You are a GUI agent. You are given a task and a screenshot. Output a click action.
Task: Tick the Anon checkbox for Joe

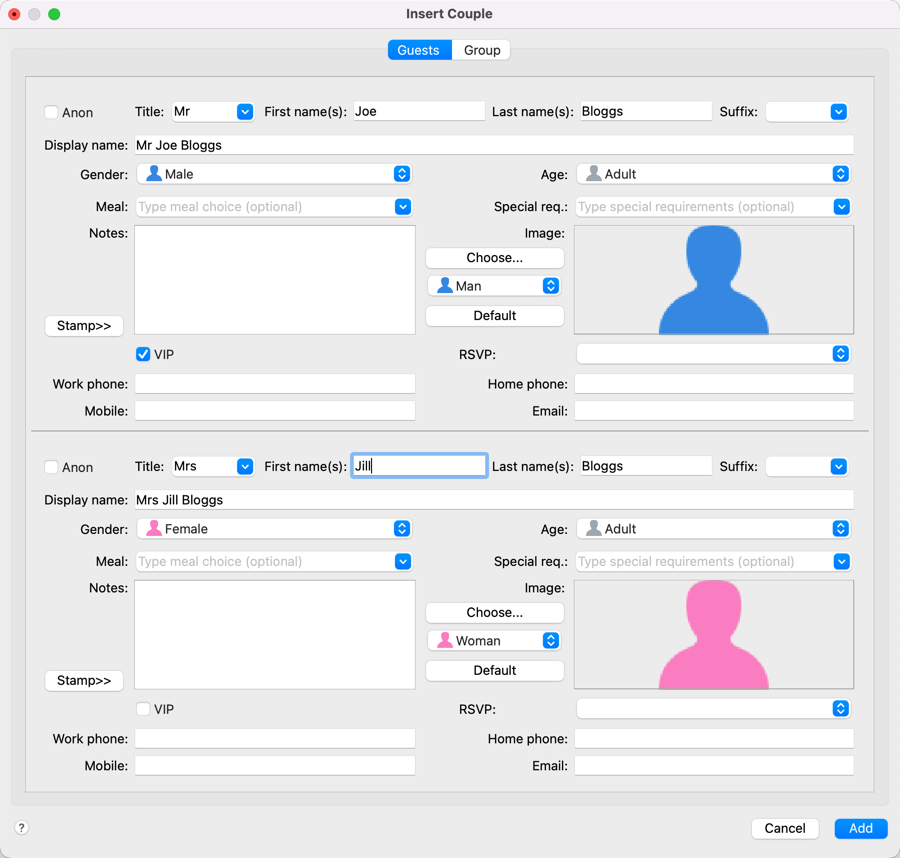click(51, 113)
